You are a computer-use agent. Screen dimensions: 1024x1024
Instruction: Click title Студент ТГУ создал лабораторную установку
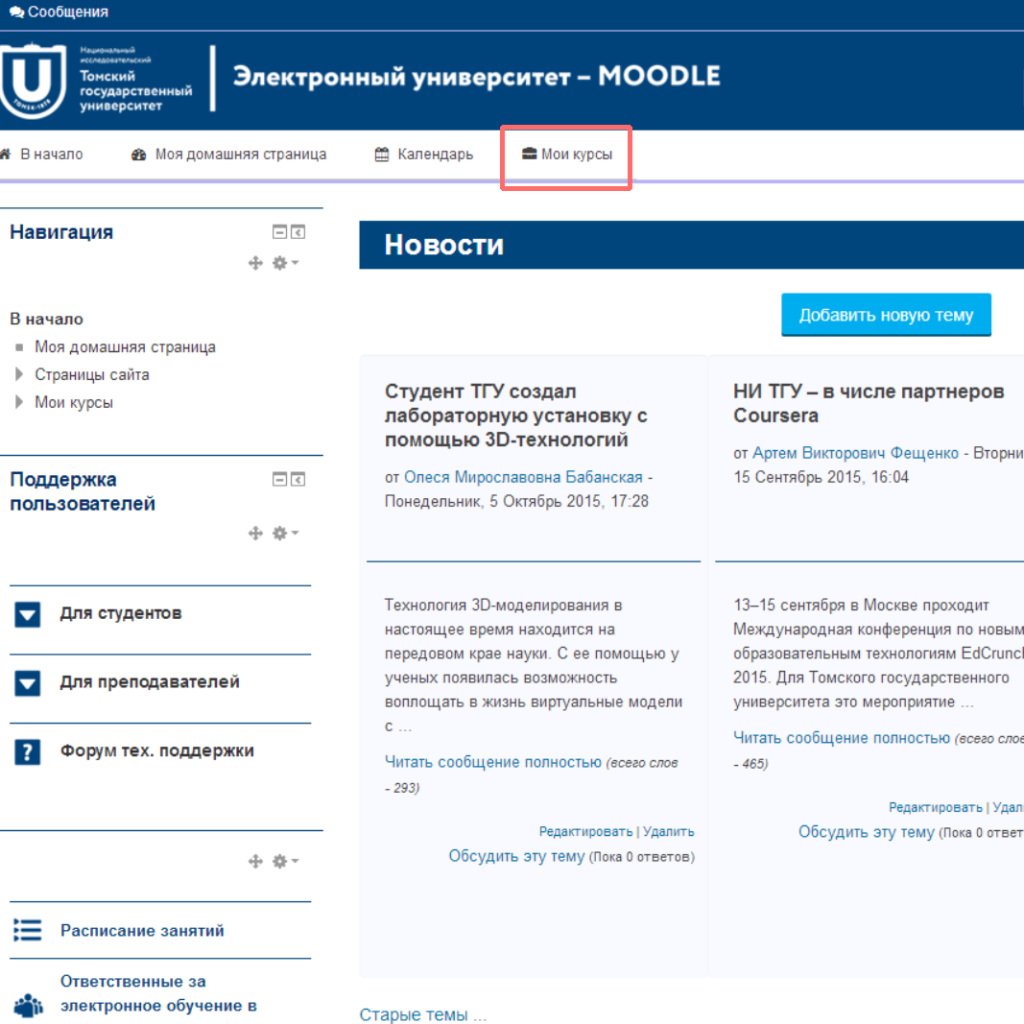pos(516,415)
